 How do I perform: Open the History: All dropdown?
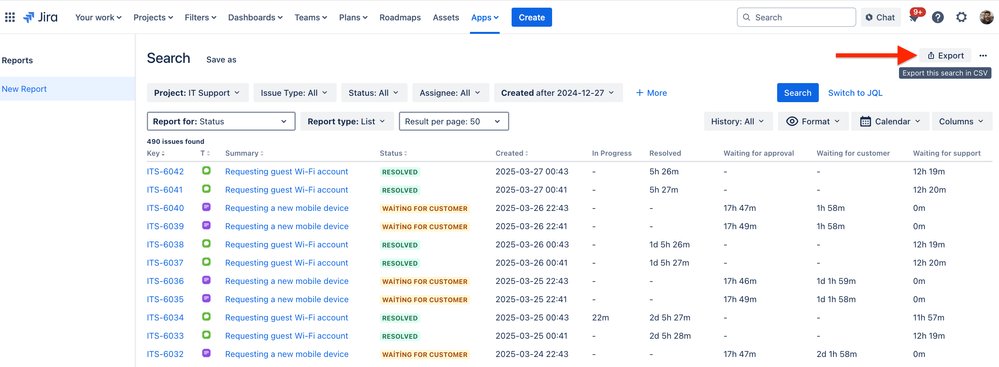[738, 121]
